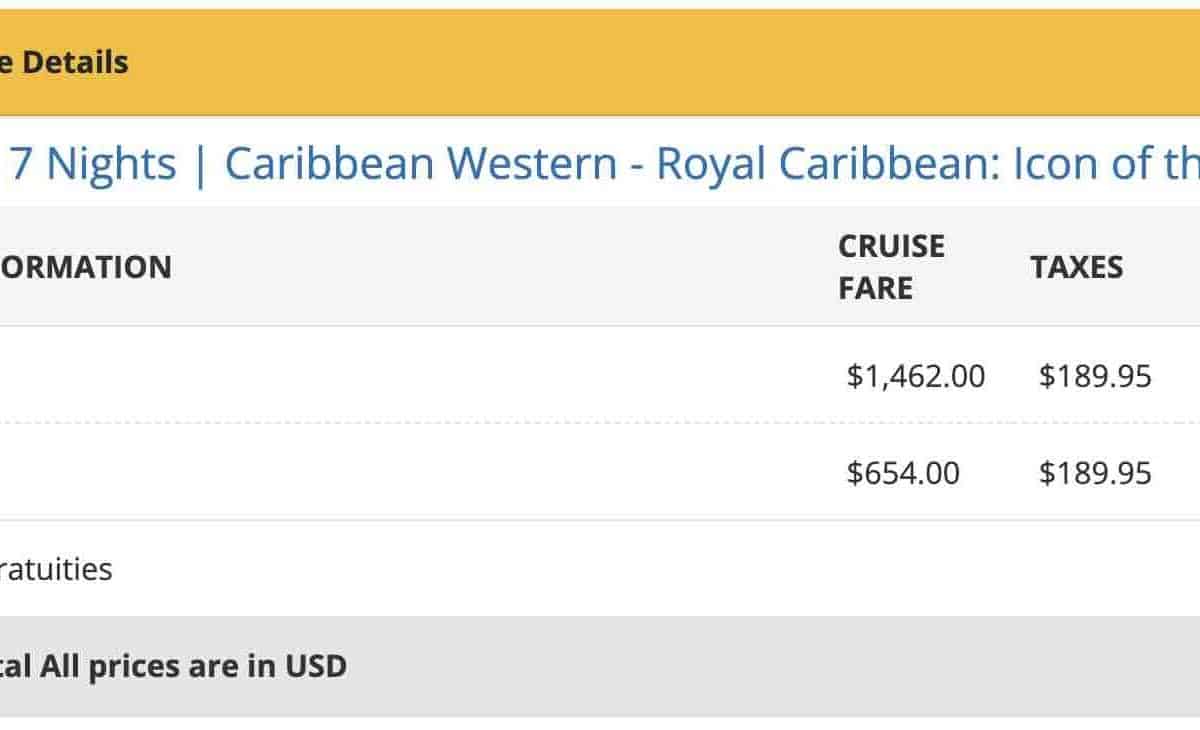The height and width of the screenshot is (730, 1200).
Task: Click the 'ratuities' row label
Action: click(x=56, y=570)
